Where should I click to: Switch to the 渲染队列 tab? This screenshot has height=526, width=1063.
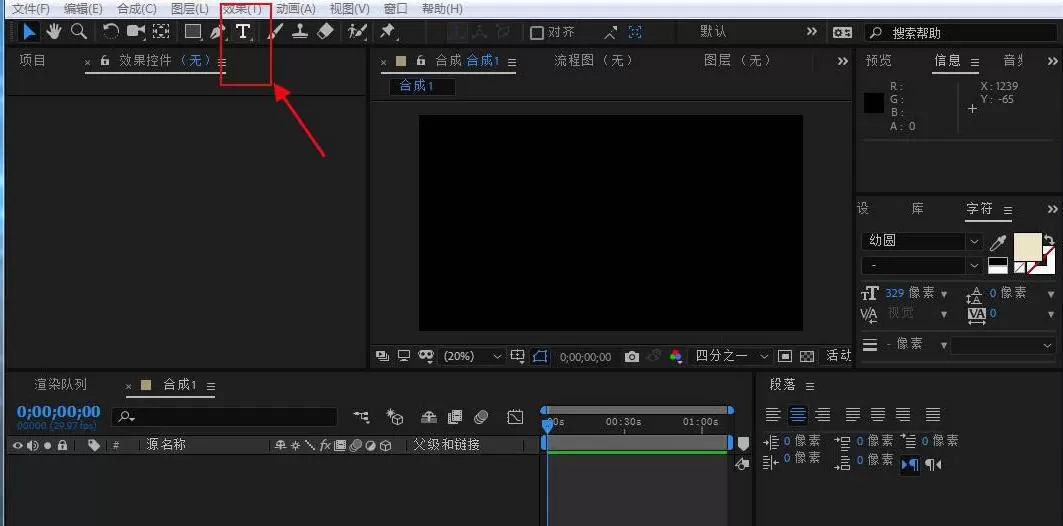[x=60, y=384]
